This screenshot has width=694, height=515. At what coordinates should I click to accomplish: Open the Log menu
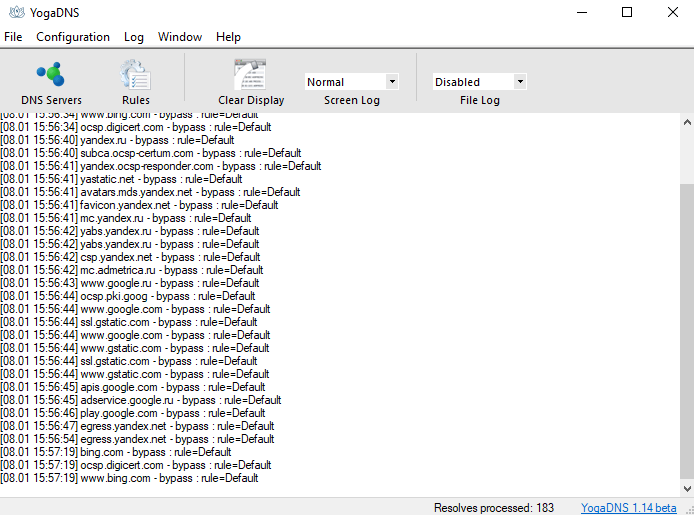pos(134,37)
